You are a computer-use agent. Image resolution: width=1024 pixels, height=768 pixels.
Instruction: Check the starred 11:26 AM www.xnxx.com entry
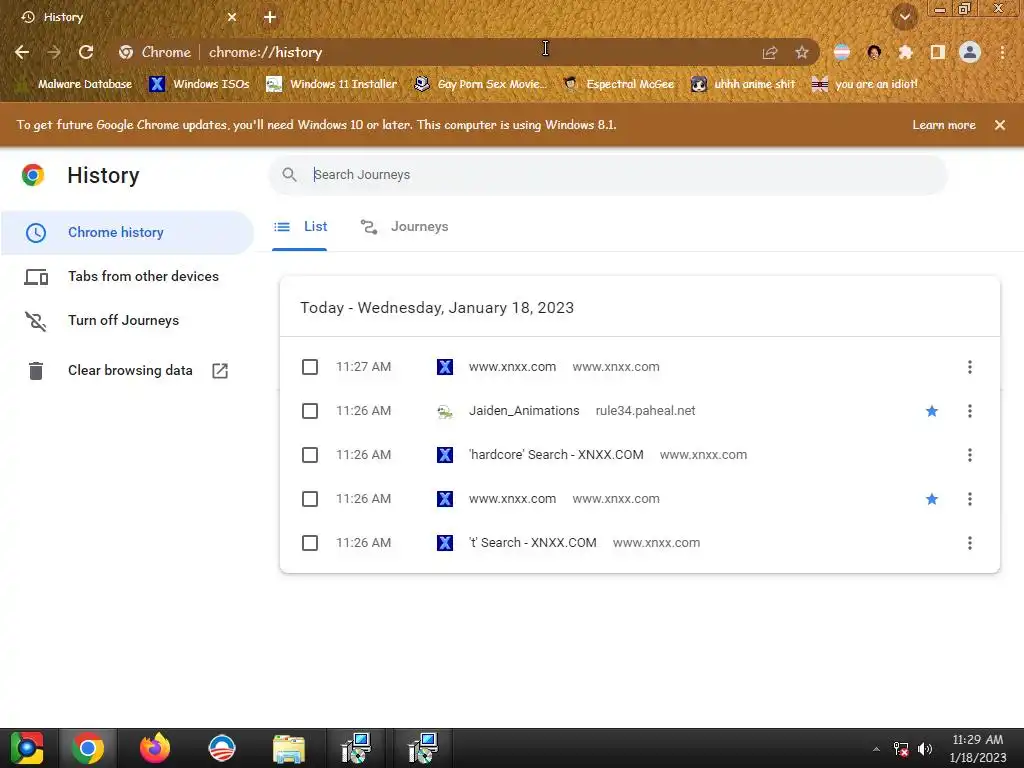(310, 499)
